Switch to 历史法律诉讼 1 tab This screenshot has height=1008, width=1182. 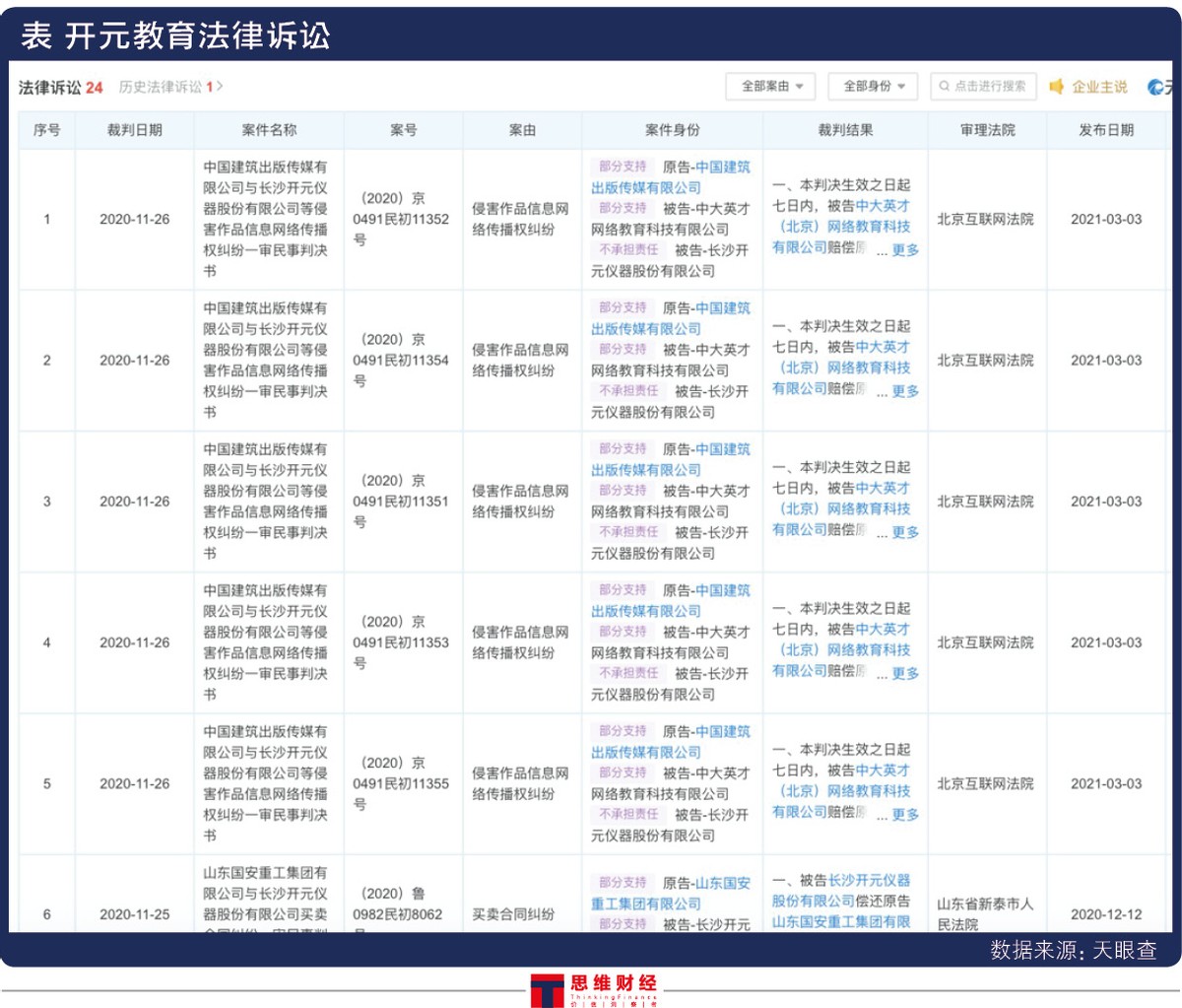[x=170, y=87]
